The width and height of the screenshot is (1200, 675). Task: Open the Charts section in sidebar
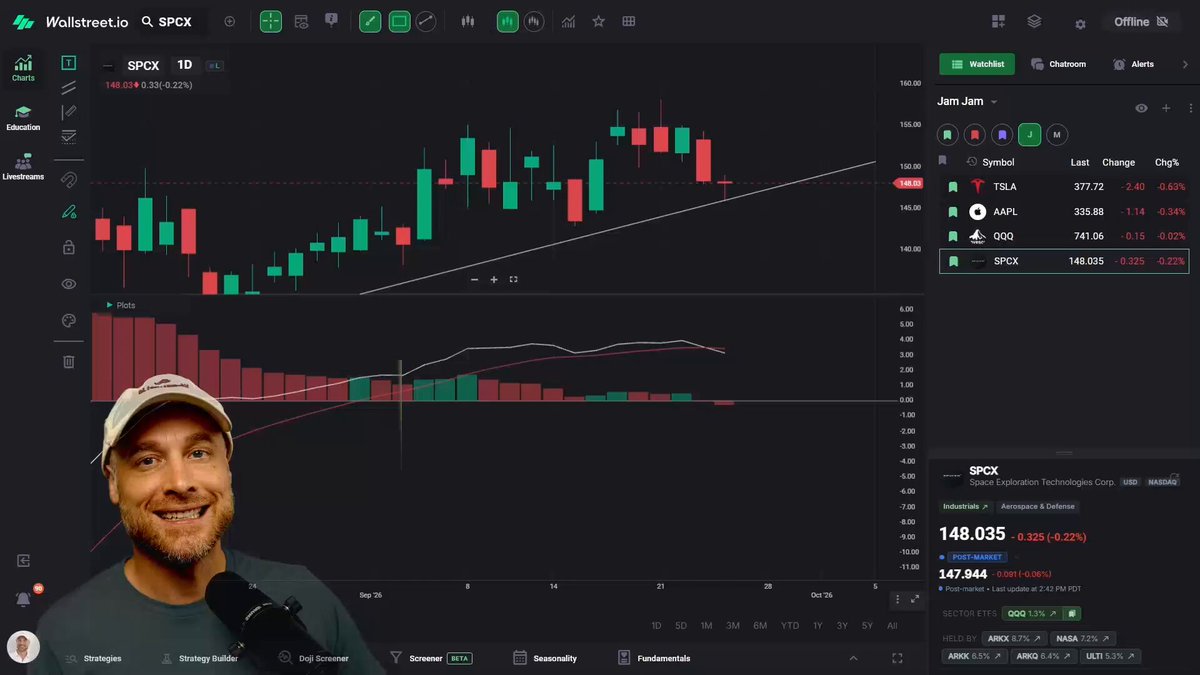pos(23,68)
